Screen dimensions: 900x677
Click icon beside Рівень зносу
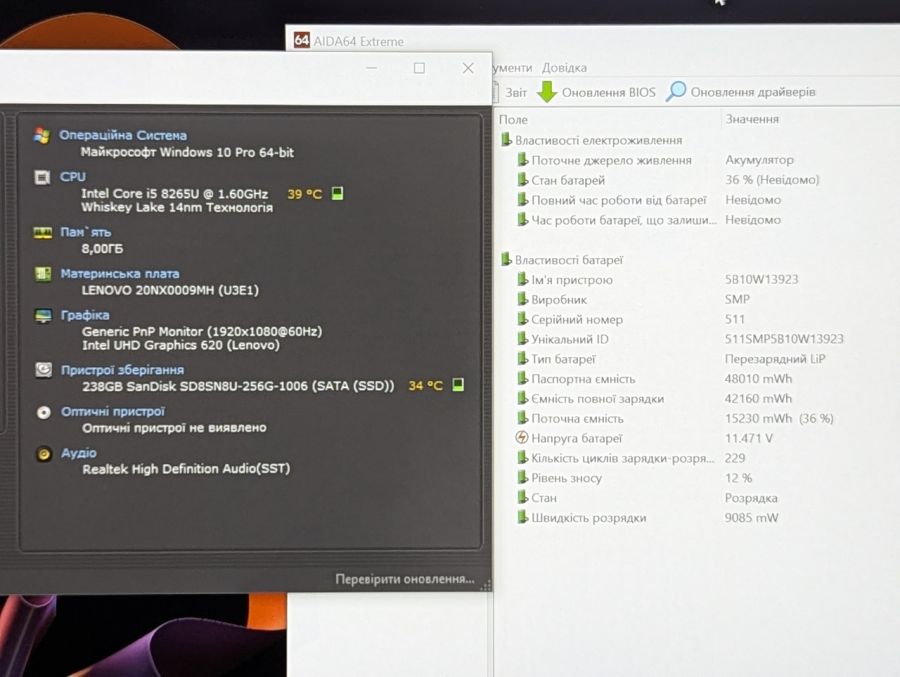tap(522, 477)
